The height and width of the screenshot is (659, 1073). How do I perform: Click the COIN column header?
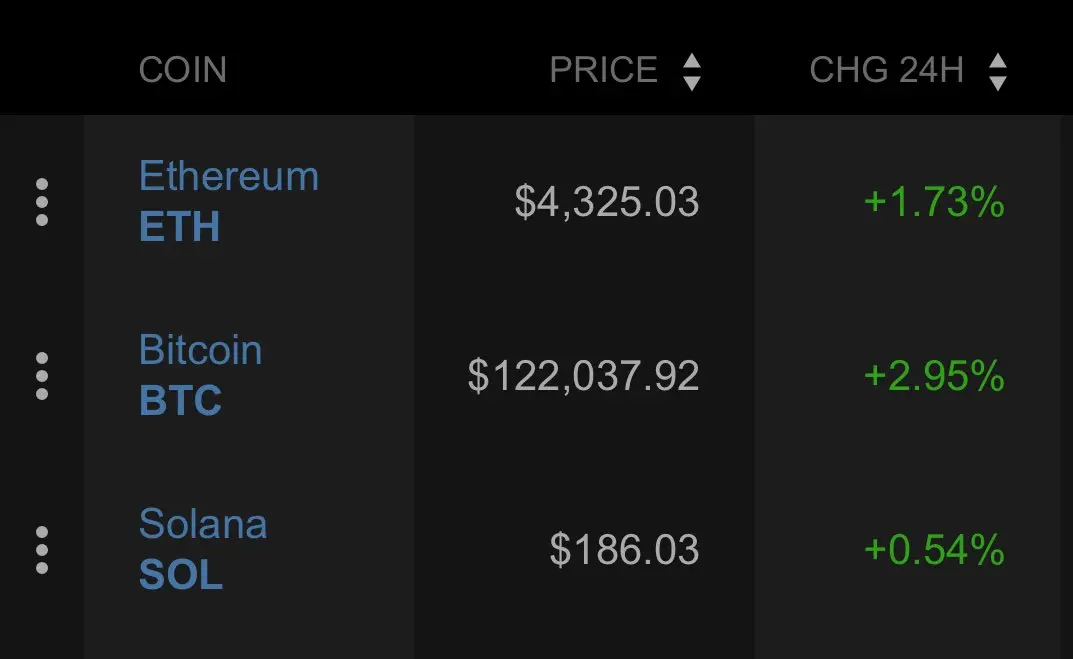pos(183,70)
